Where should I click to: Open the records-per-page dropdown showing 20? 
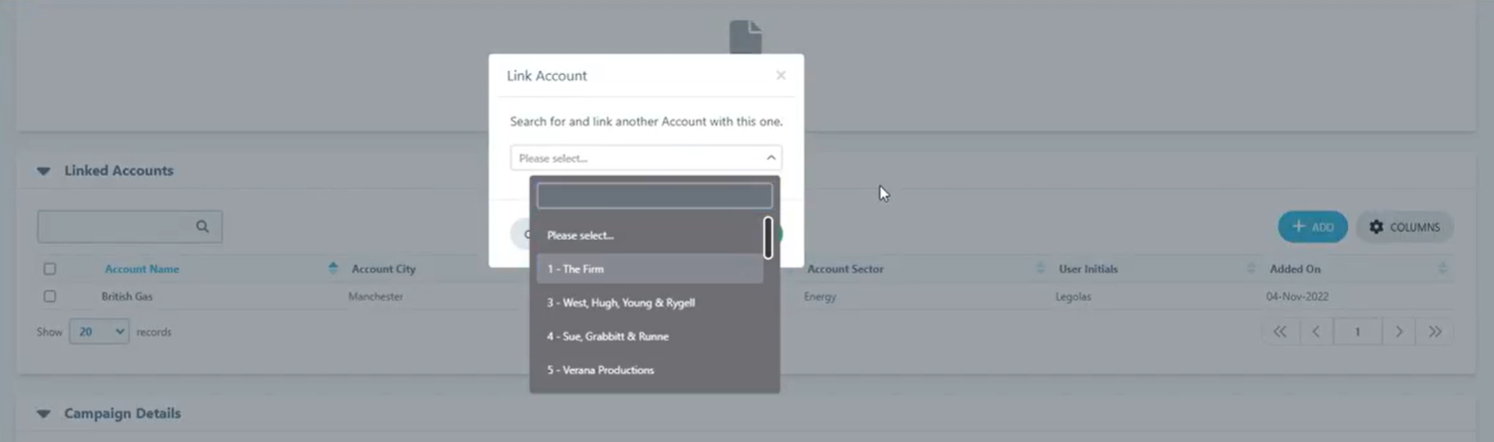coord(99,332)
